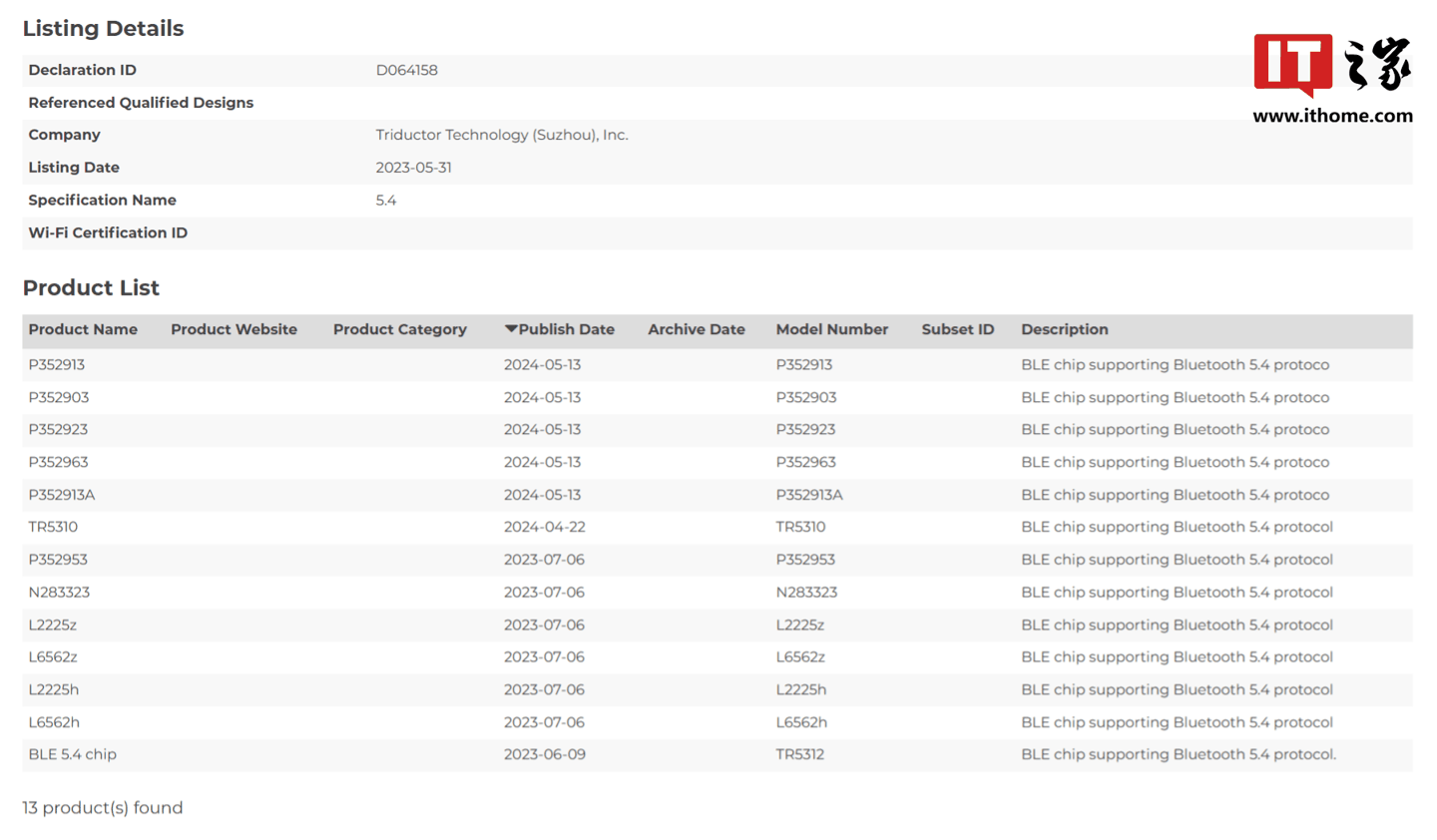Click the Product Category column header
Viewport: 1437px width, 840px height.
click(399, 329)
